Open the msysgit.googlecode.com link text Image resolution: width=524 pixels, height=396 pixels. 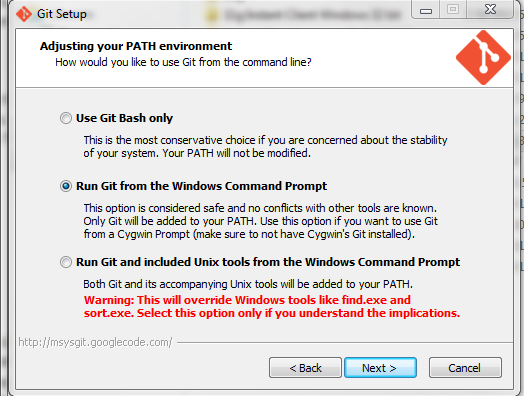(95, 342)
